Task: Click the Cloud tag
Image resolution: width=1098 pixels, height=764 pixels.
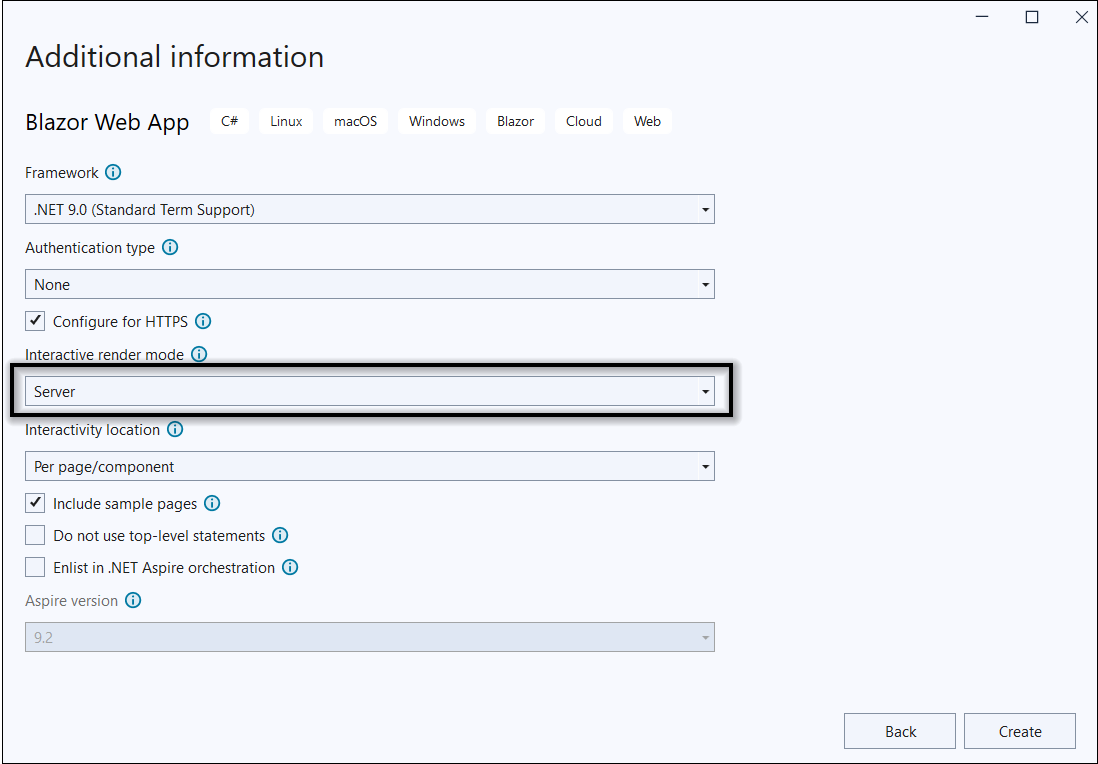Action: (584, 121)
